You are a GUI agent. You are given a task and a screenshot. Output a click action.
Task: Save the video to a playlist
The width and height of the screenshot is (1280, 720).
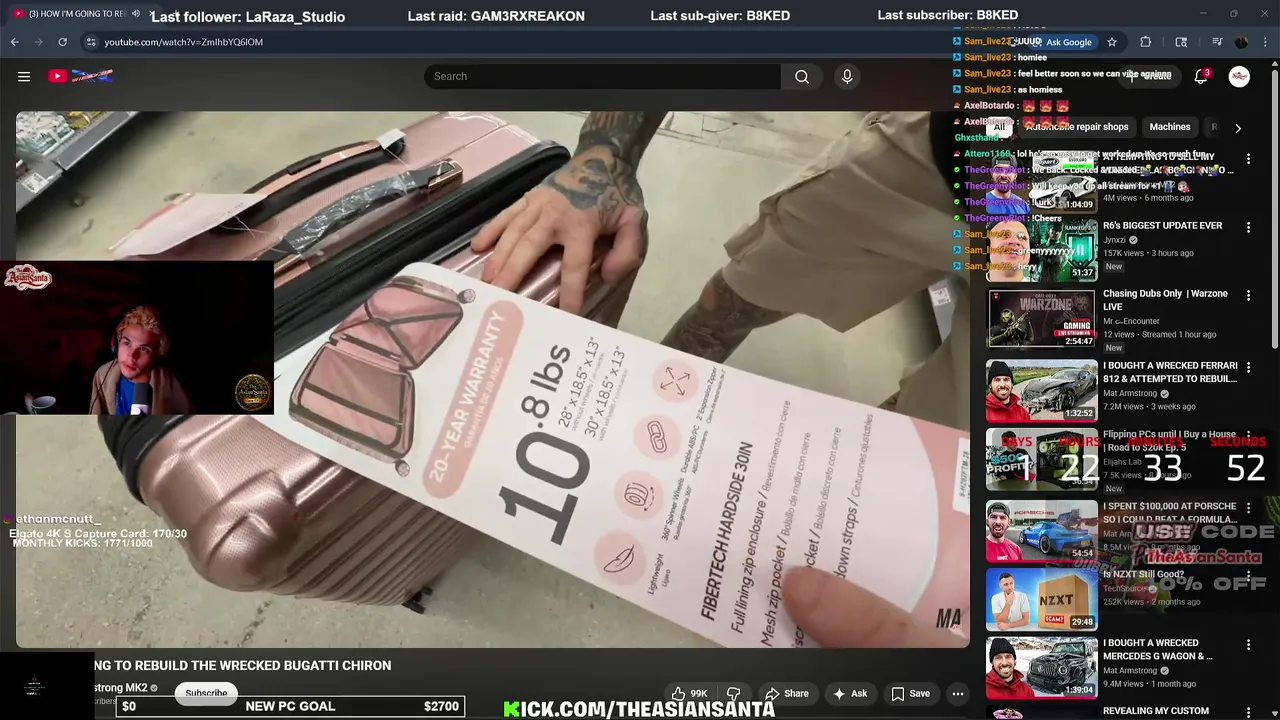click(x=910, y=693)
